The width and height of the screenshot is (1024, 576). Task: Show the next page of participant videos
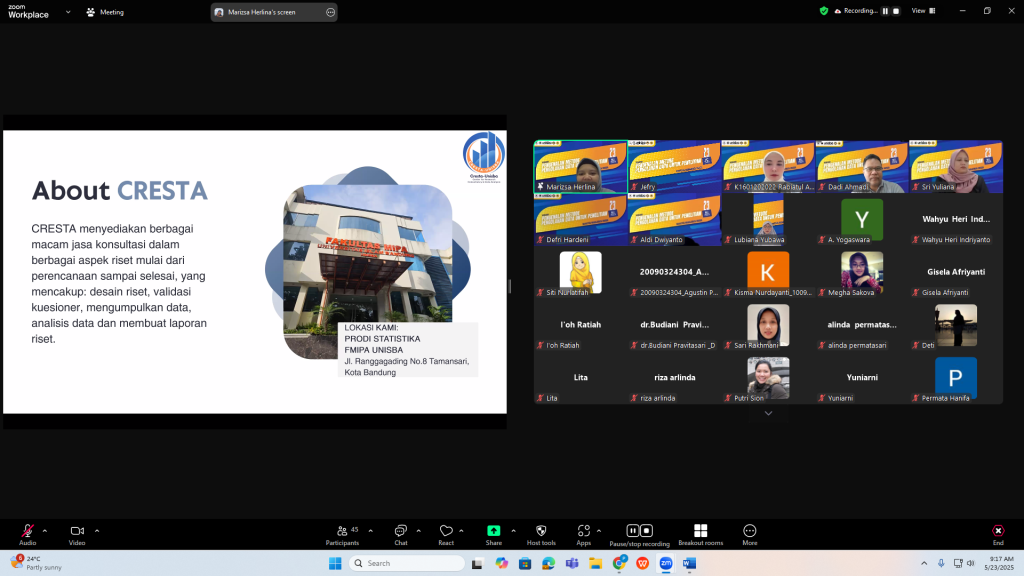(x=768, y=413)
